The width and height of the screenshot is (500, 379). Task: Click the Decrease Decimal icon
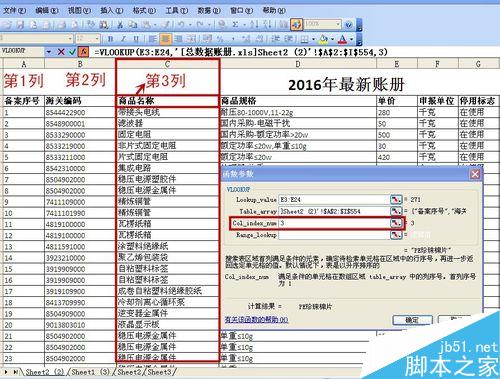259,39
